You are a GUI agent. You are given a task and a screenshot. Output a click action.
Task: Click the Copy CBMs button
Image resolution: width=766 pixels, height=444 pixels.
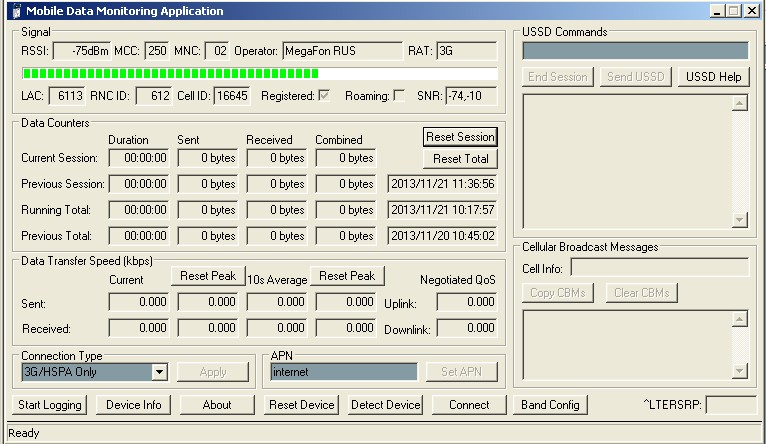[558, 293]
